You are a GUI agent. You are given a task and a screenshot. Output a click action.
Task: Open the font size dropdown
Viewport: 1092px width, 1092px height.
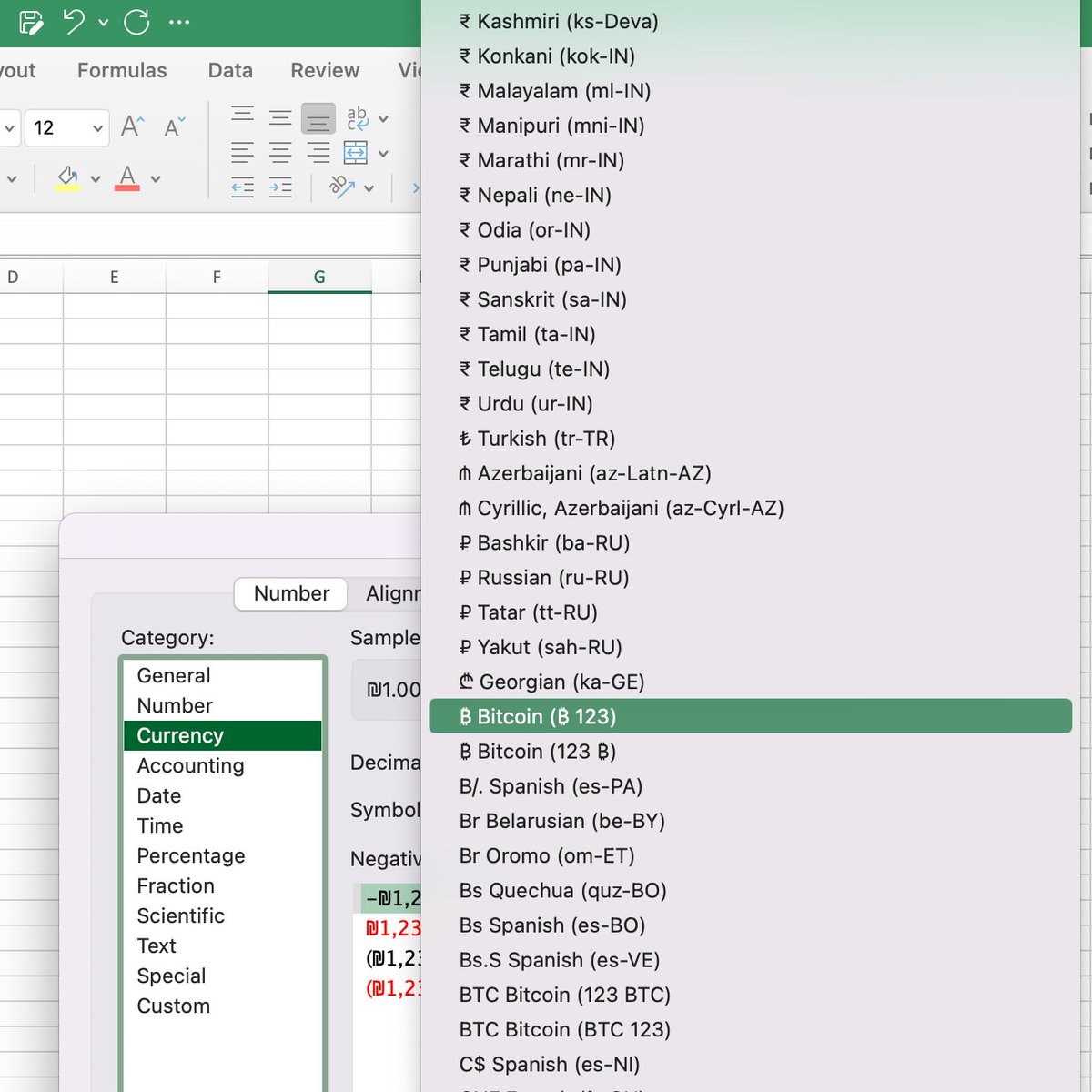coord(96,128)
